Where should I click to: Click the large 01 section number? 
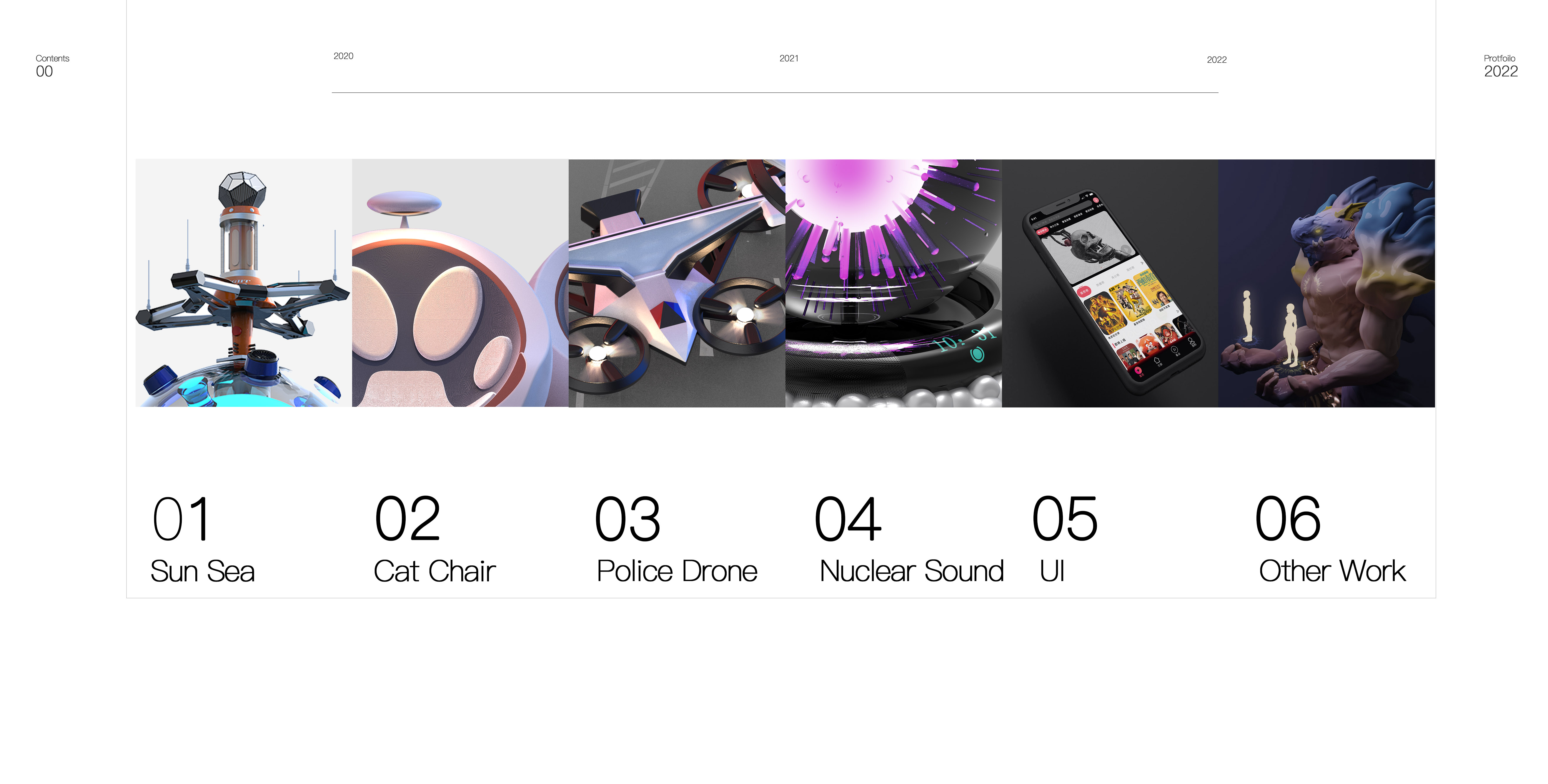point(181,519)
